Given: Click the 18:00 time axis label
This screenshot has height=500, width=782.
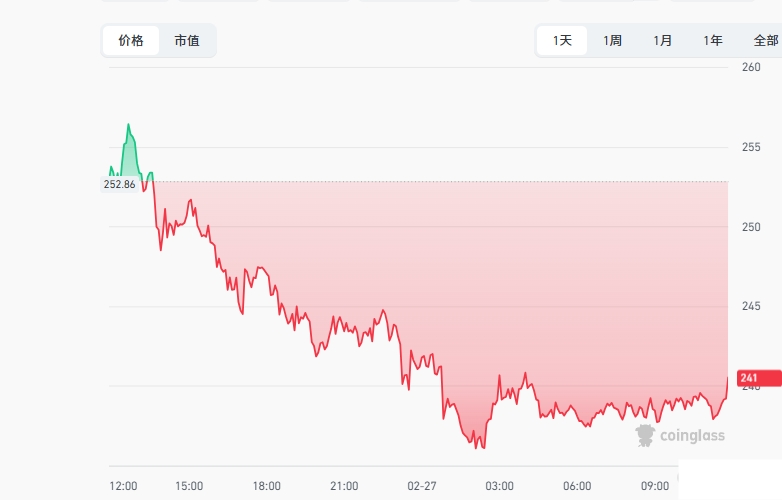Looking at the screenshot, I should (x=266, y=486).
